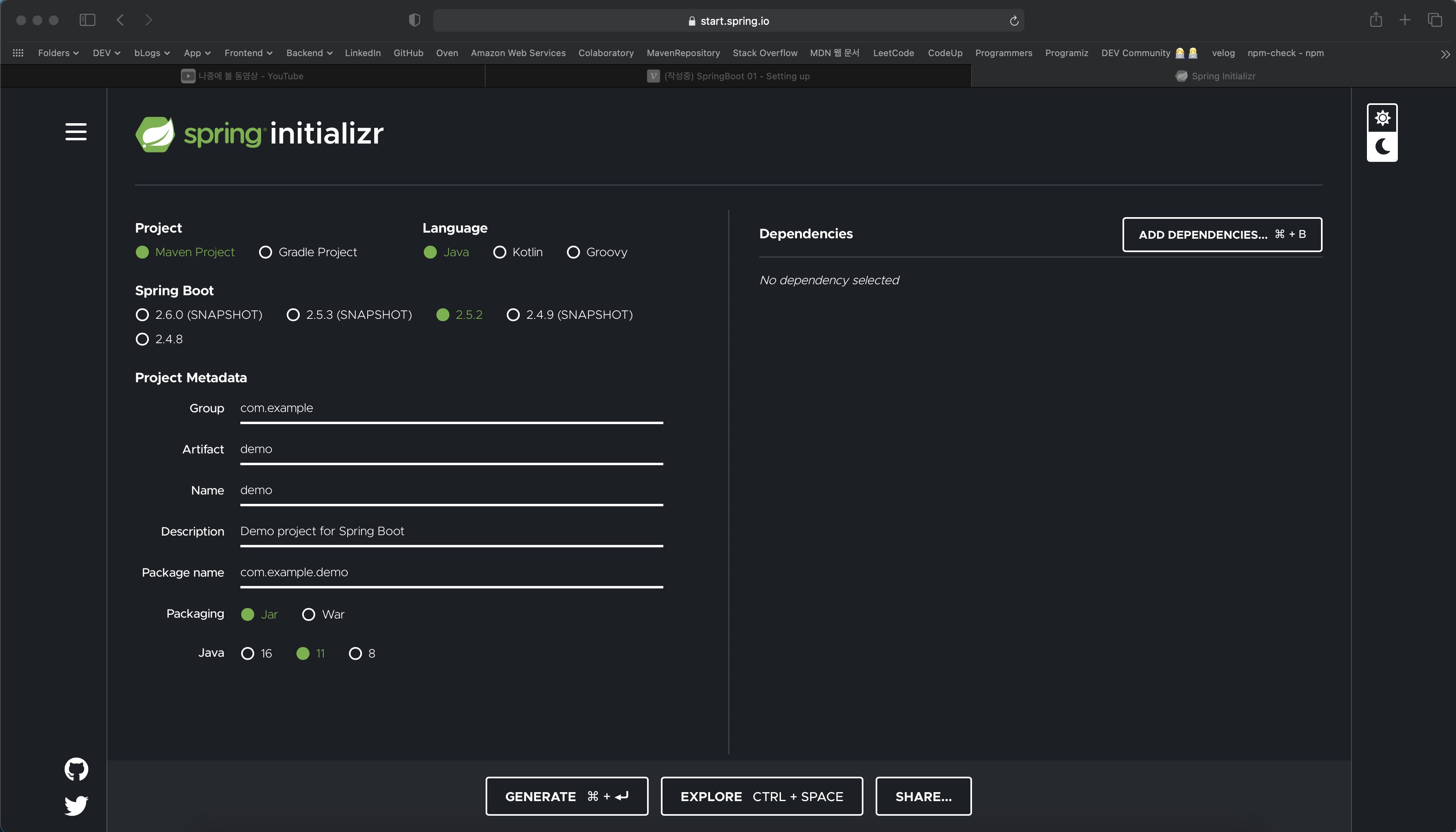Open the Safari share icon
Screen dimensions: 1456x832
point(1375,20)
